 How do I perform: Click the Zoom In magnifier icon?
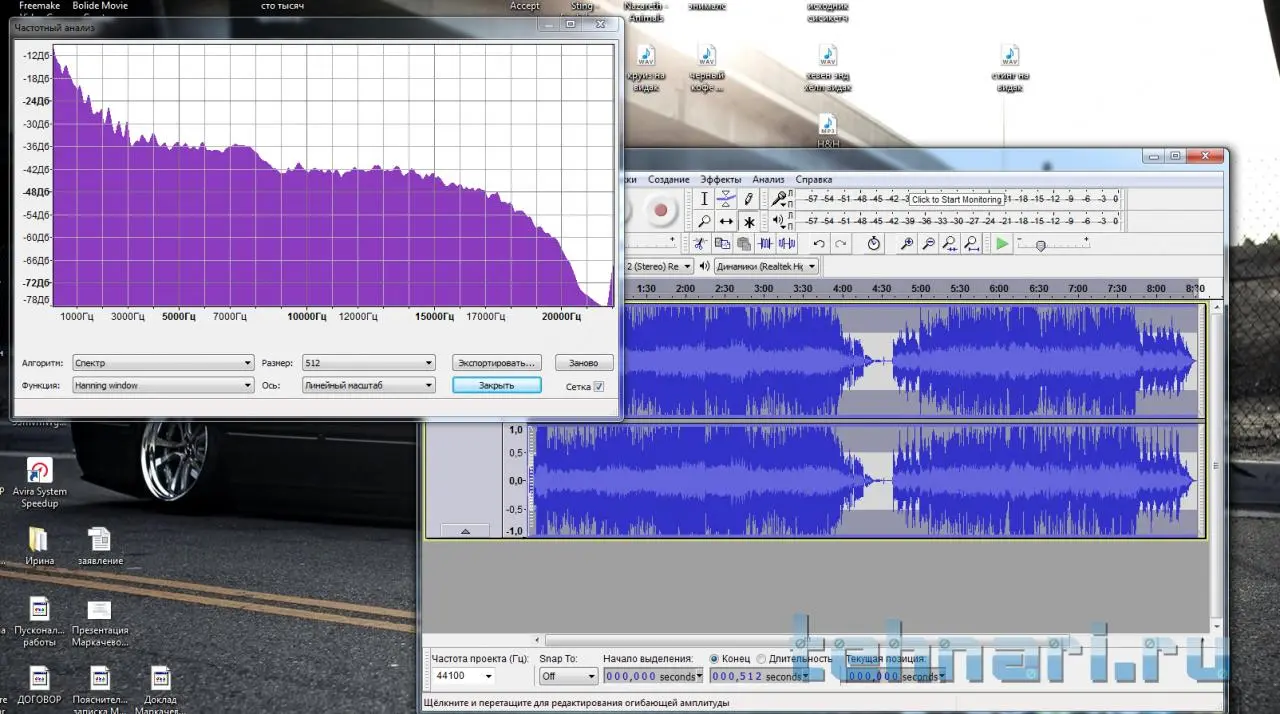coord(907,244)
